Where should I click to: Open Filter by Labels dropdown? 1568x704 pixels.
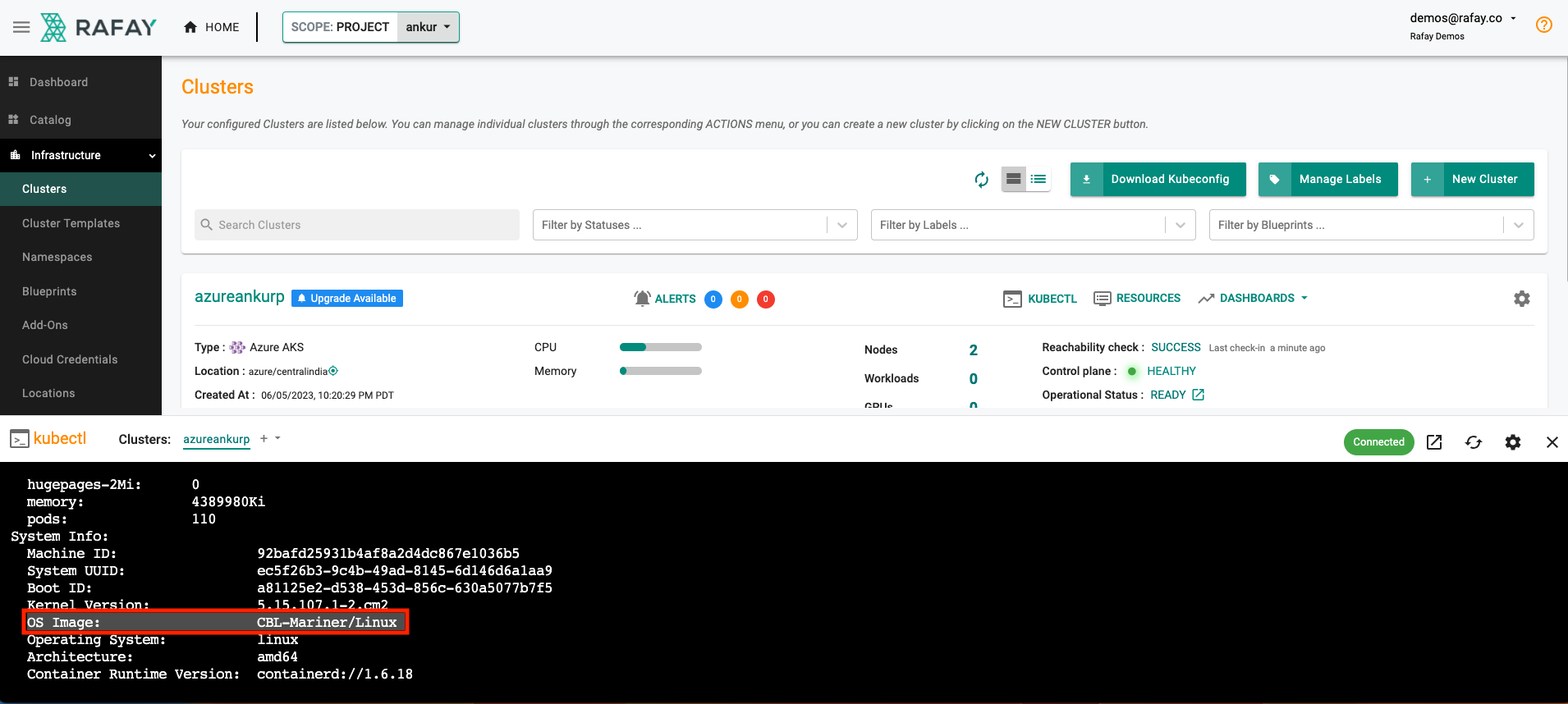coord(1033,225)
